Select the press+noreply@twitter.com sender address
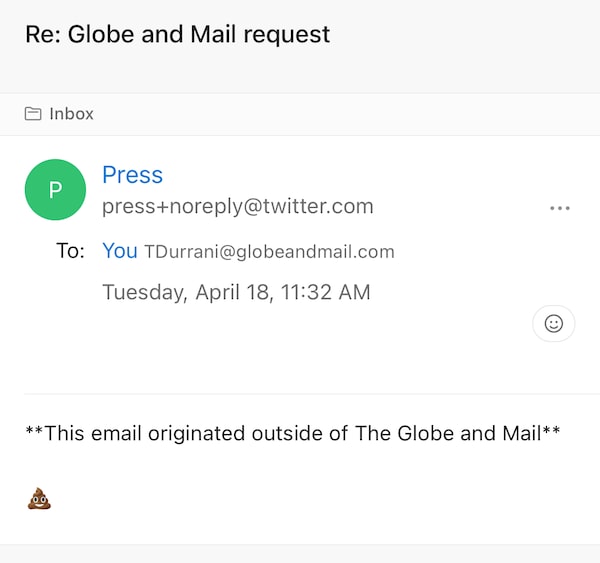This screenshot has width=600, height=563. coord(237,207)
